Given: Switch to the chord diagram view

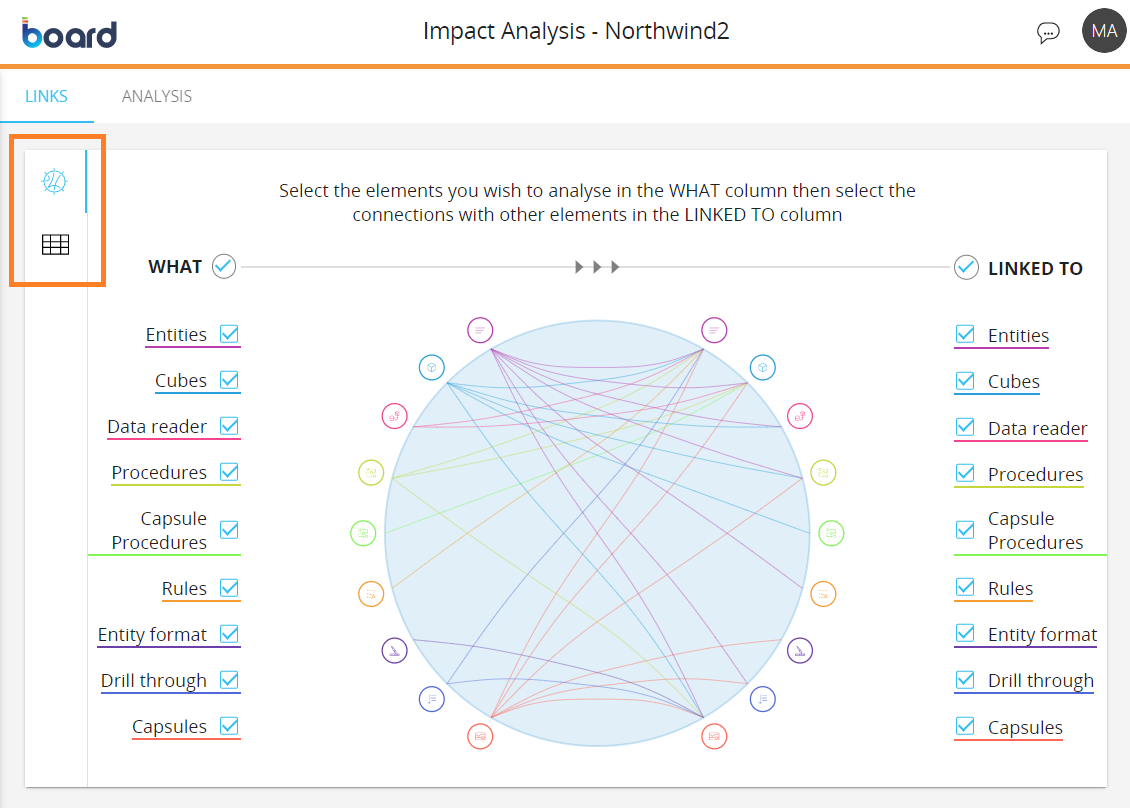Looking at the screenshot, I should [54, 181].
